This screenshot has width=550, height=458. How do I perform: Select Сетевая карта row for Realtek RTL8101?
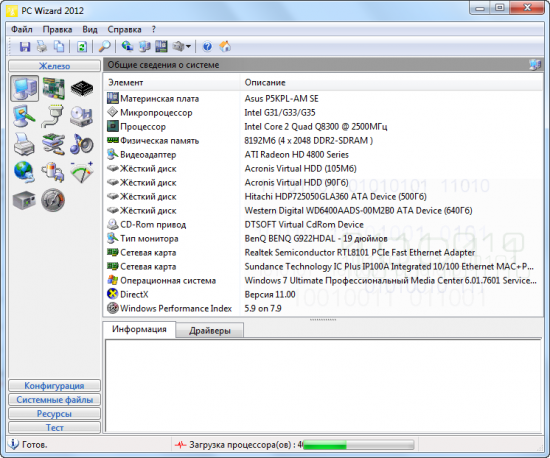click(323, 253)
